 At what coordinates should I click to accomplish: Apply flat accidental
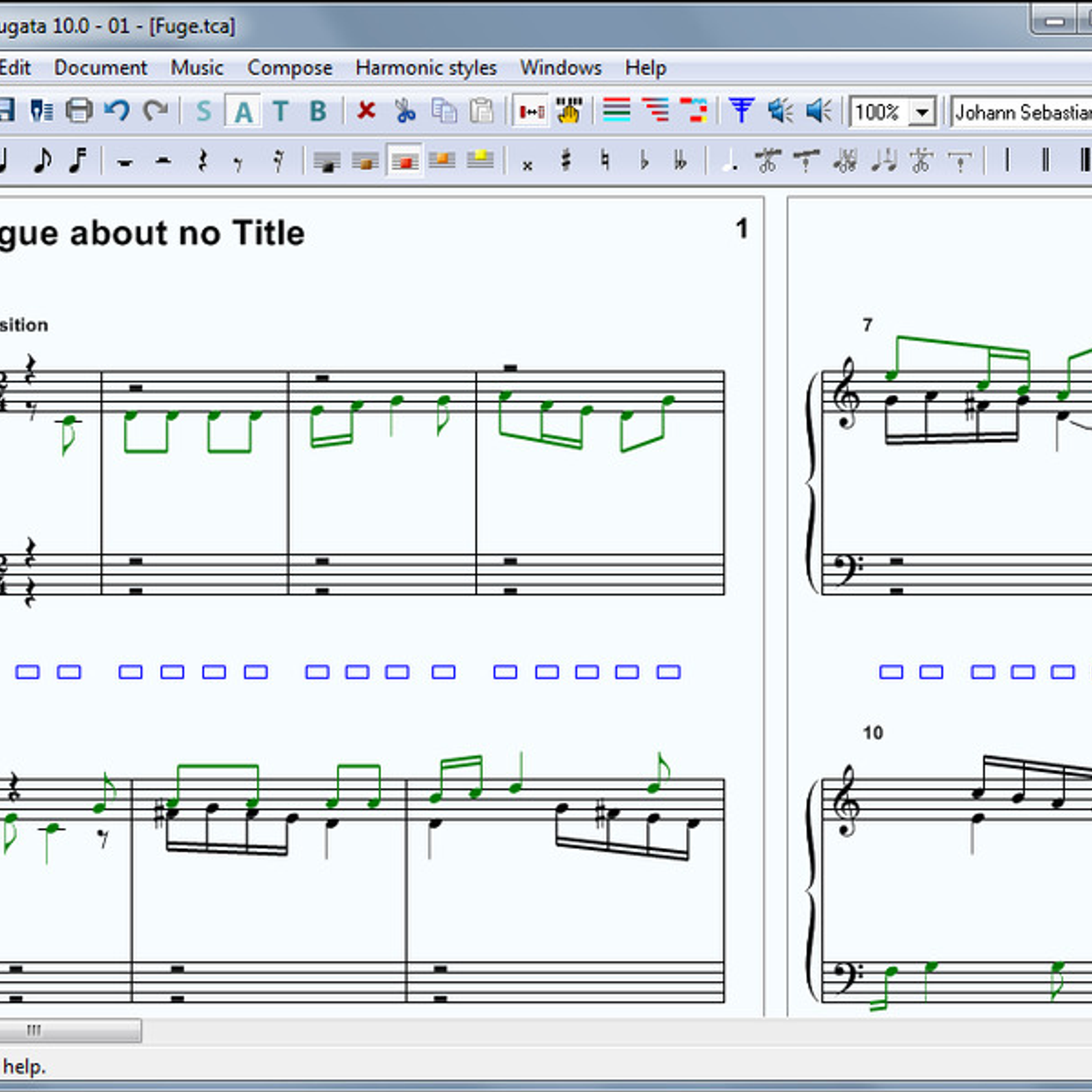coord(643,161)
